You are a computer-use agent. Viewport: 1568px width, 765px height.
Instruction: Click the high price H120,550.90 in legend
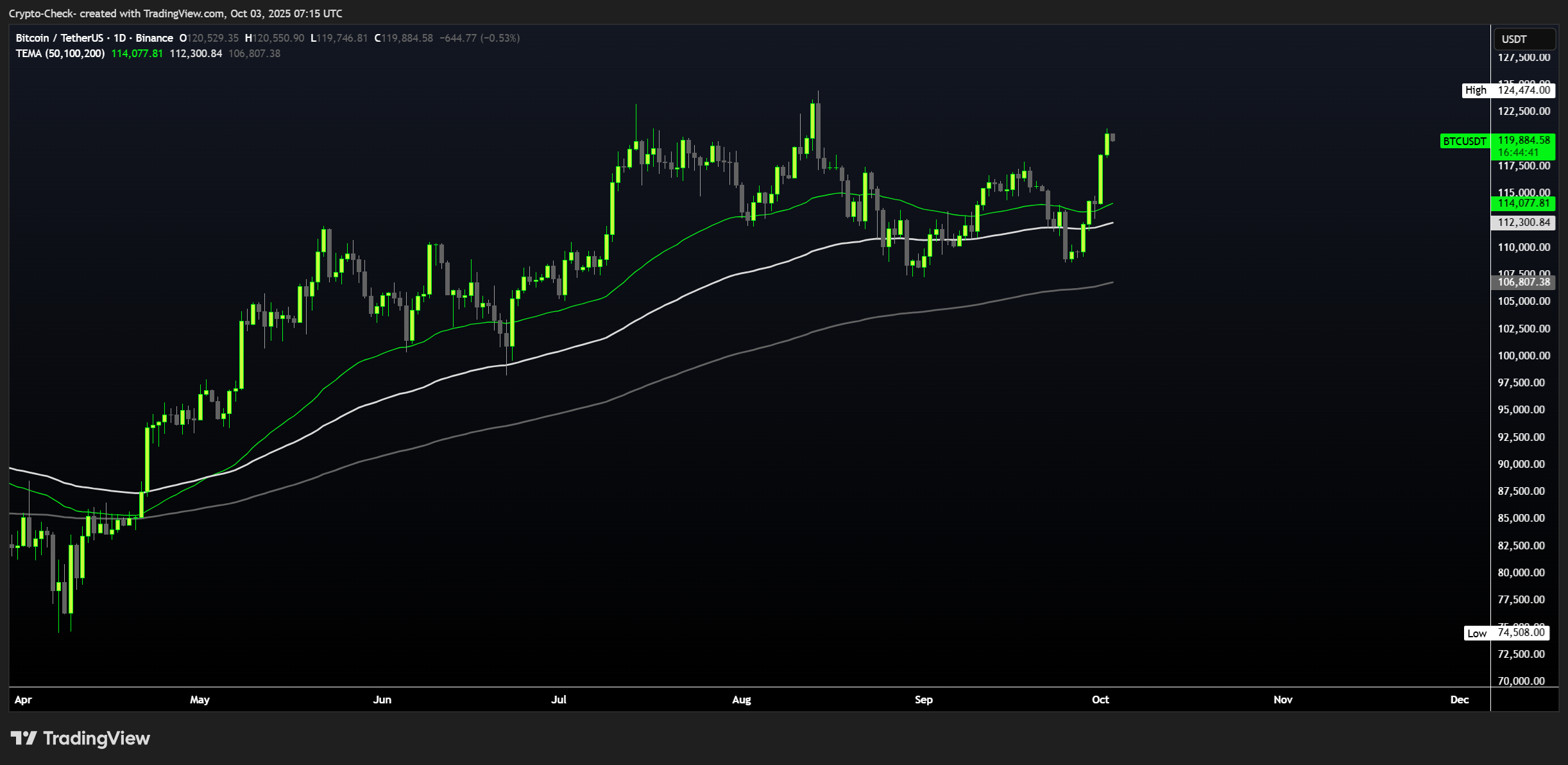pos(275,38)
